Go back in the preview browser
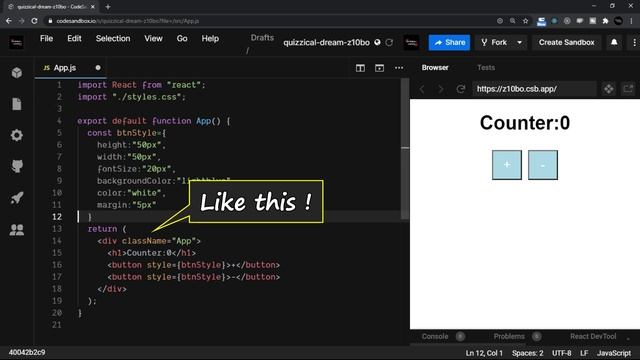This screenshot has width=640, height=360. 422,89
